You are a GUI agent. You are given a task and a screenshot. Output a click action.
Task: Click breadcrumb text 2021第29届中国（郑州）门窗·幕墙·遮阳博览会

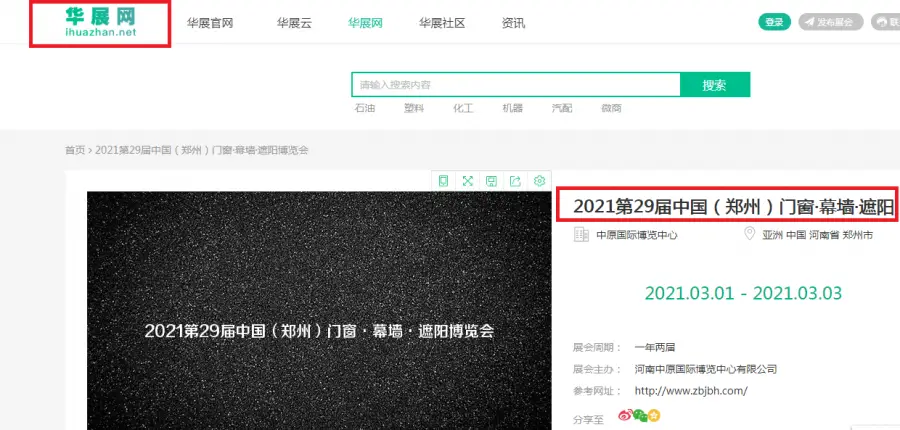tap(201, 150)
